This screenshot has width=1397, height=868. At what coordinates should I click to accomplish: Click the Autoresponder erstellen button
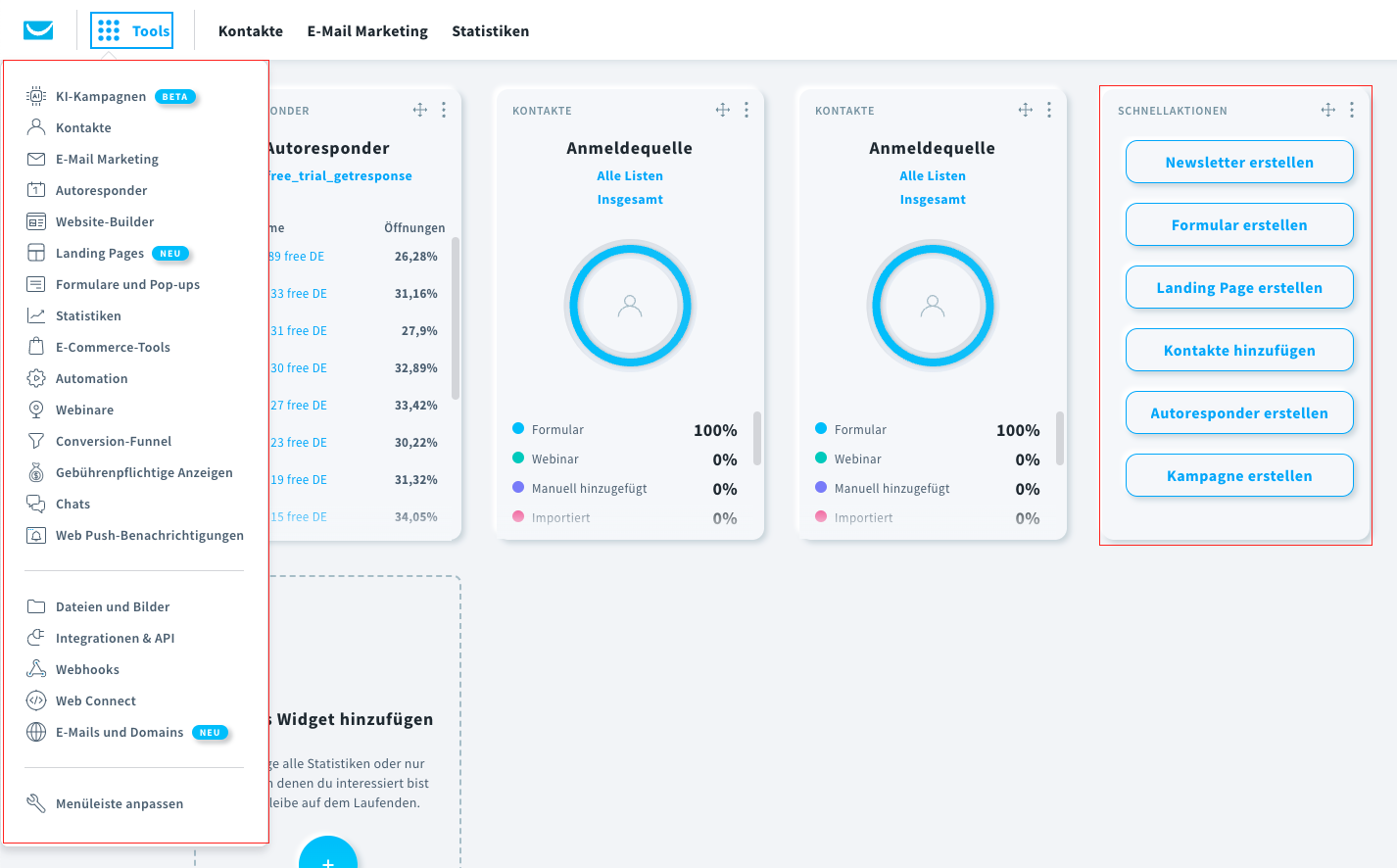coord(1239,413)
